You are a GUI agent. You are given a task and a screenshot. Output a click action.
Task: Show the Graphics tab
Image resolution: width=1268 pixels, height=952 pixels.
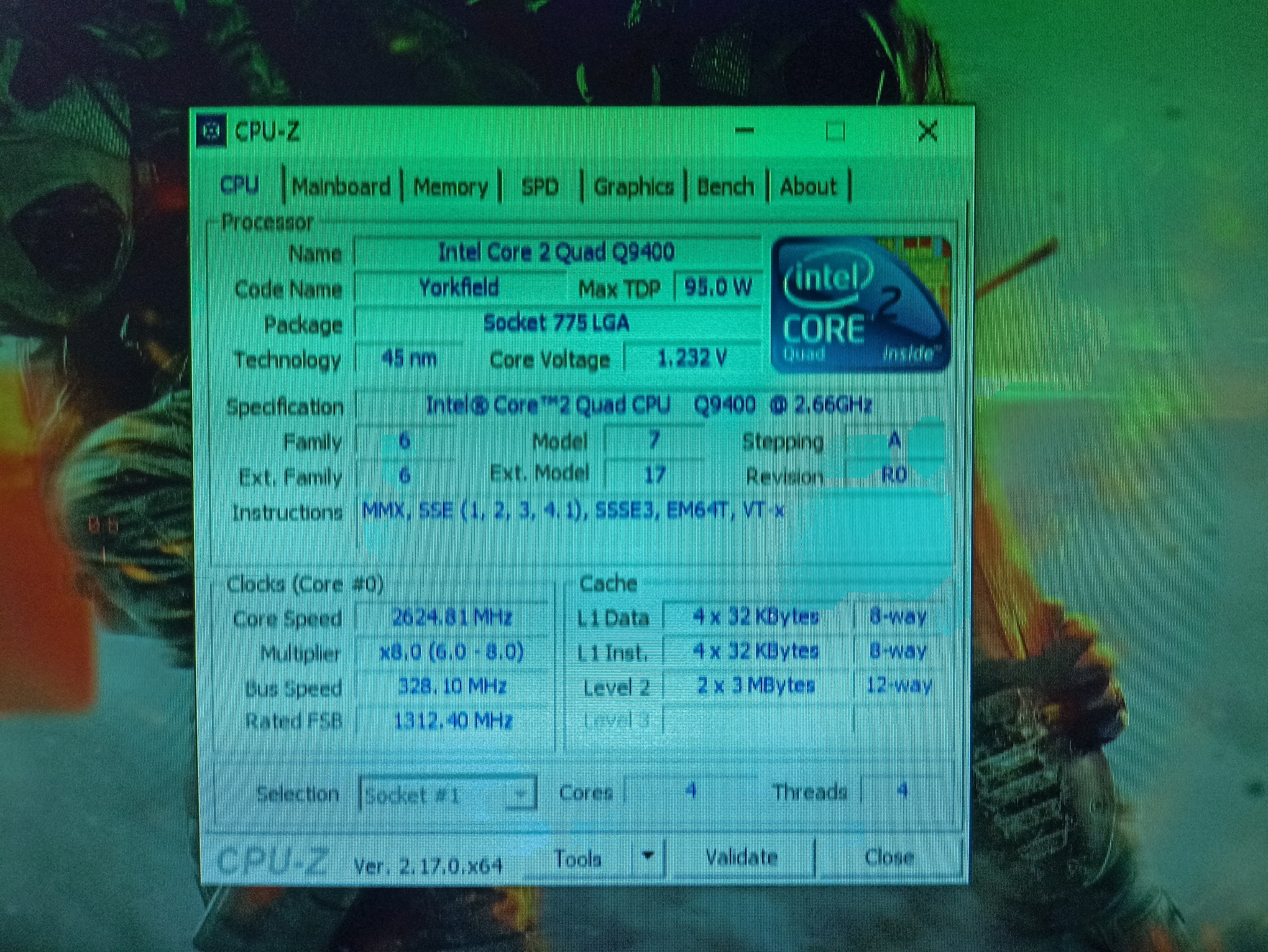point(634,187)
